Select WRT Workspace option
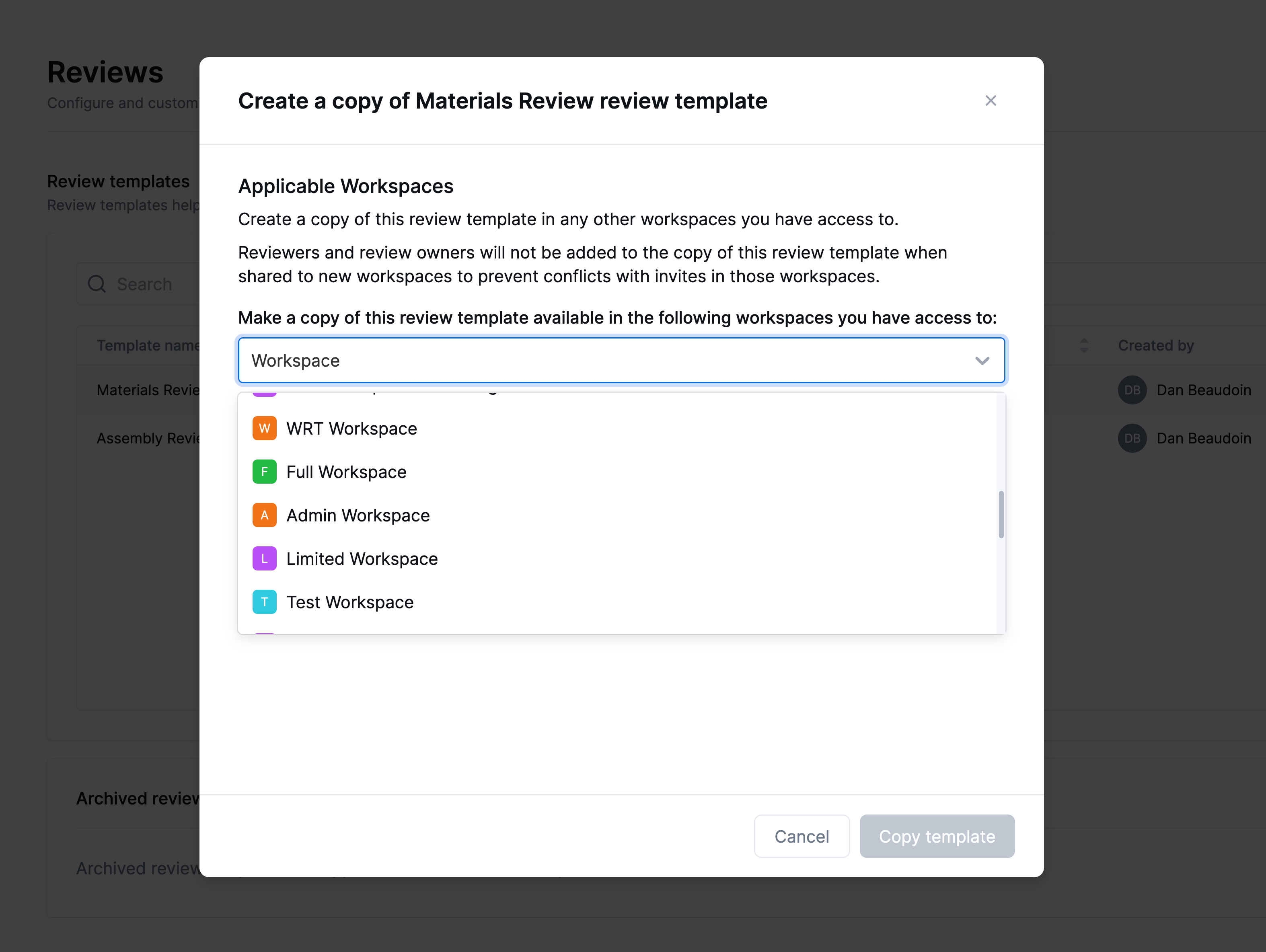The width and height of the screenshot is (1266, 952). click(x=618, y=429)
